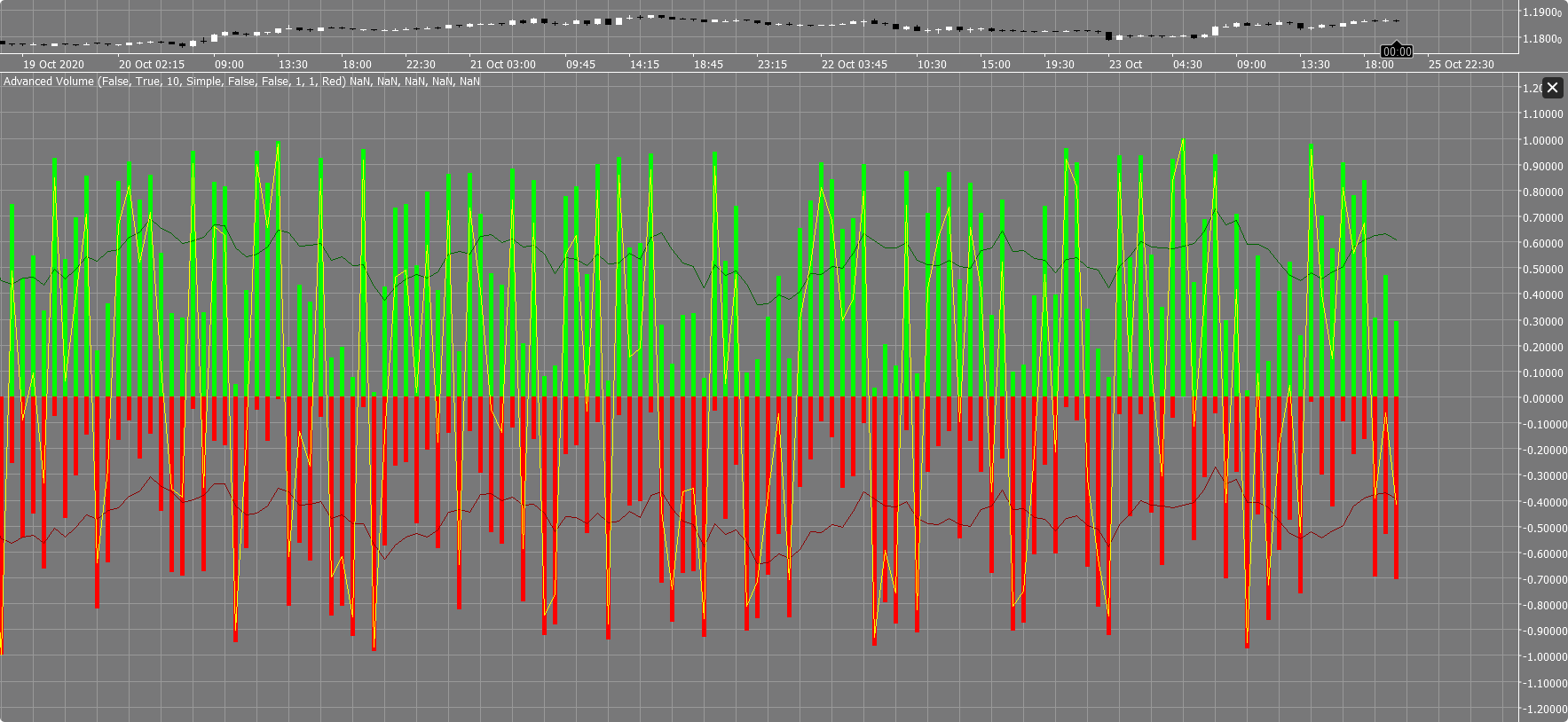Viewport: 1568px width, 722px height.
Task: Click the '09:45' time axis label
Action: pyautogui.click(x=580, y=65)
